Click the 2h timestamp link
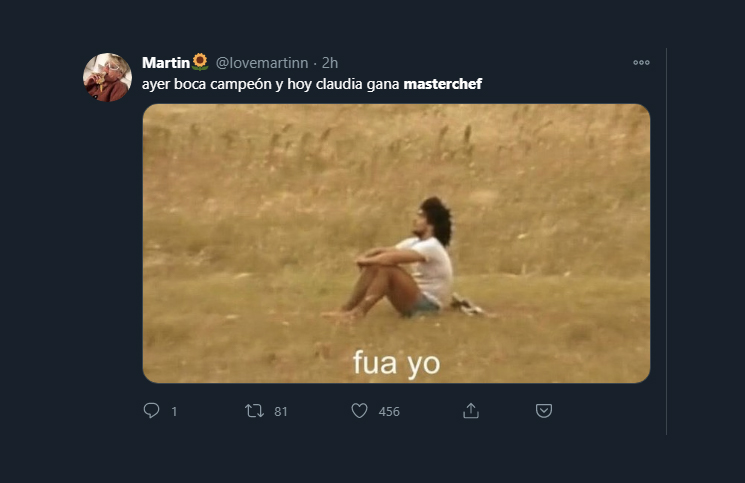 point(330,63)
